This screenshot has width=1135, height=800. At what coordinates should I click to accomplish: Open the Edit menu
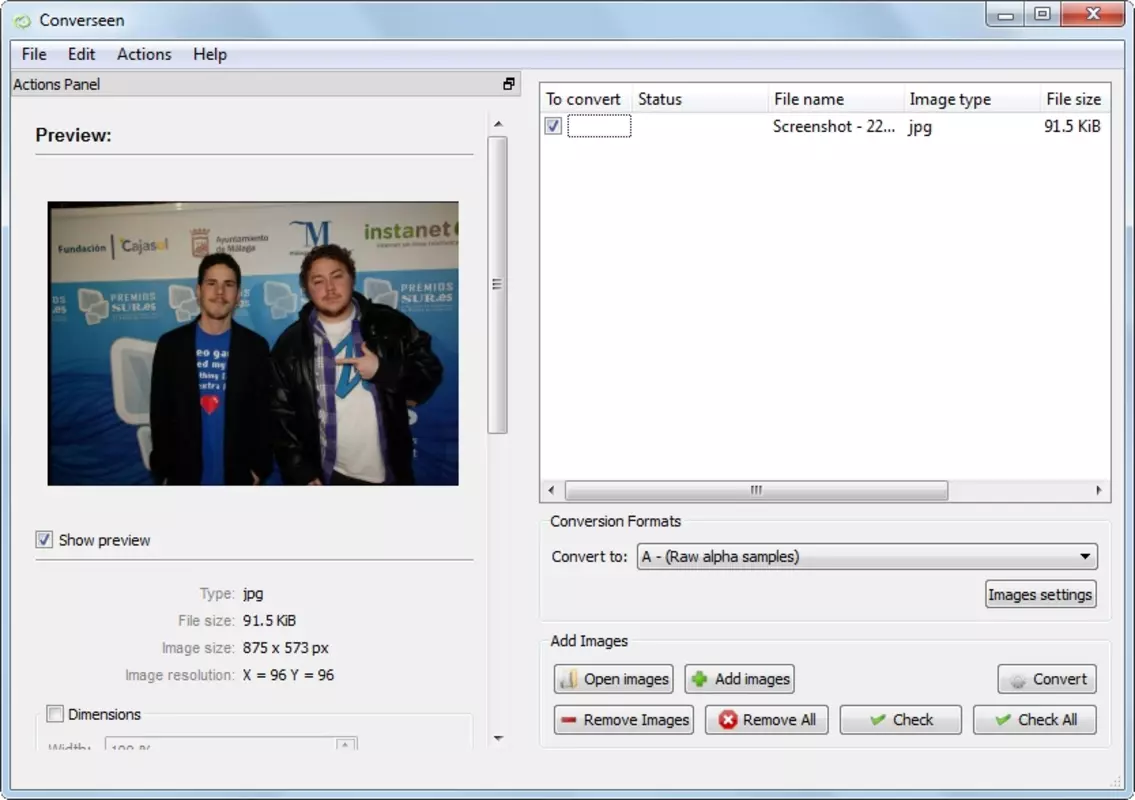(x=81, y=54)
